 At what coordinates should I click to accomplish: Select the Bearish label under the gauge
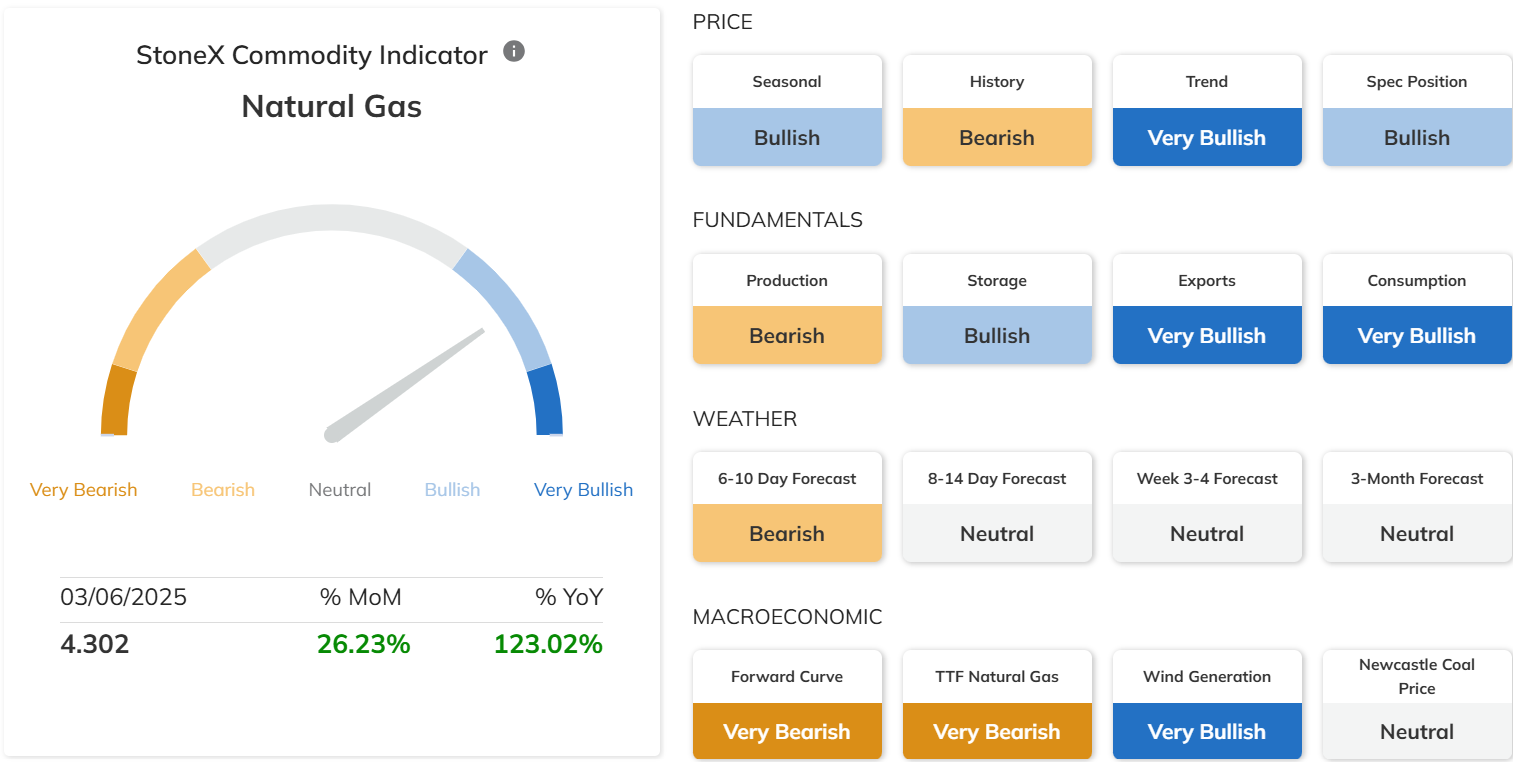(223, 490)
